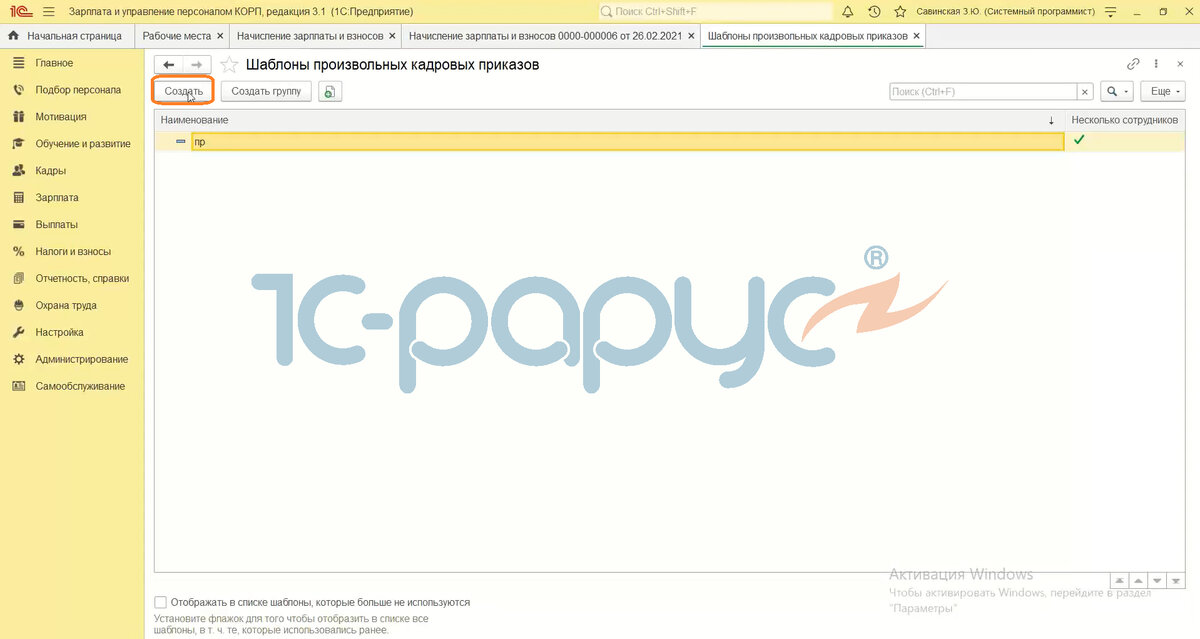Clear the Поиск (Ctrl+F) field x button
The image size is (1200, 639).
coord(1085,91)
